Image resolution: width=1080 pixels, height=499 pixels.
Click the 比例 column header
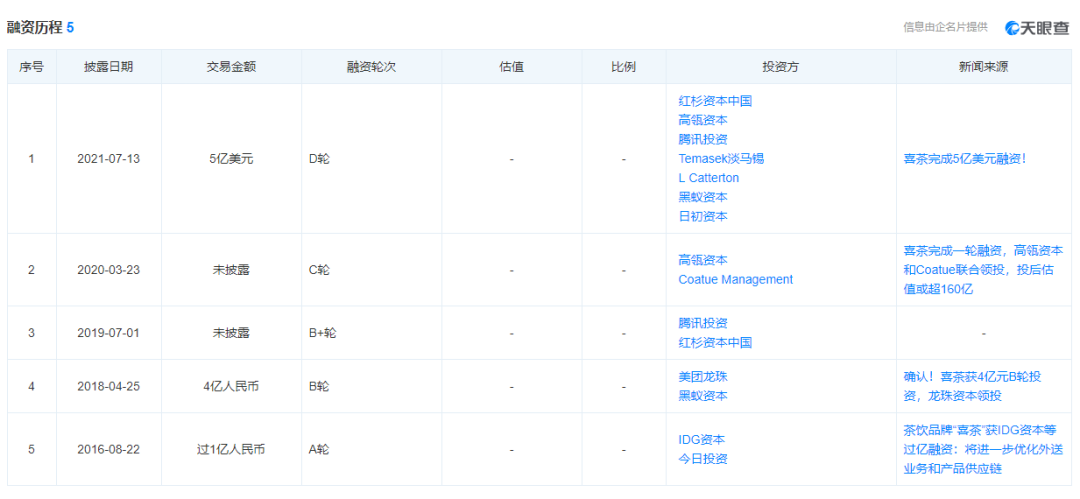(x=623, y=67)
